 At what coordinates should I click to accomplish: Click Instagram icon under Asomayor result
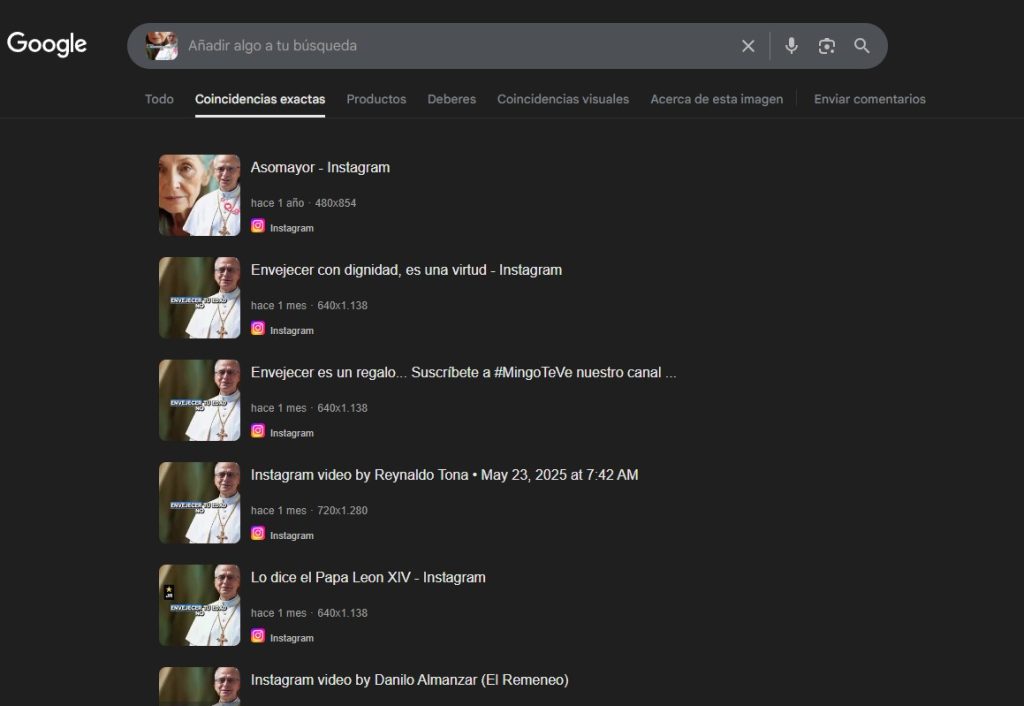(258, 225)
